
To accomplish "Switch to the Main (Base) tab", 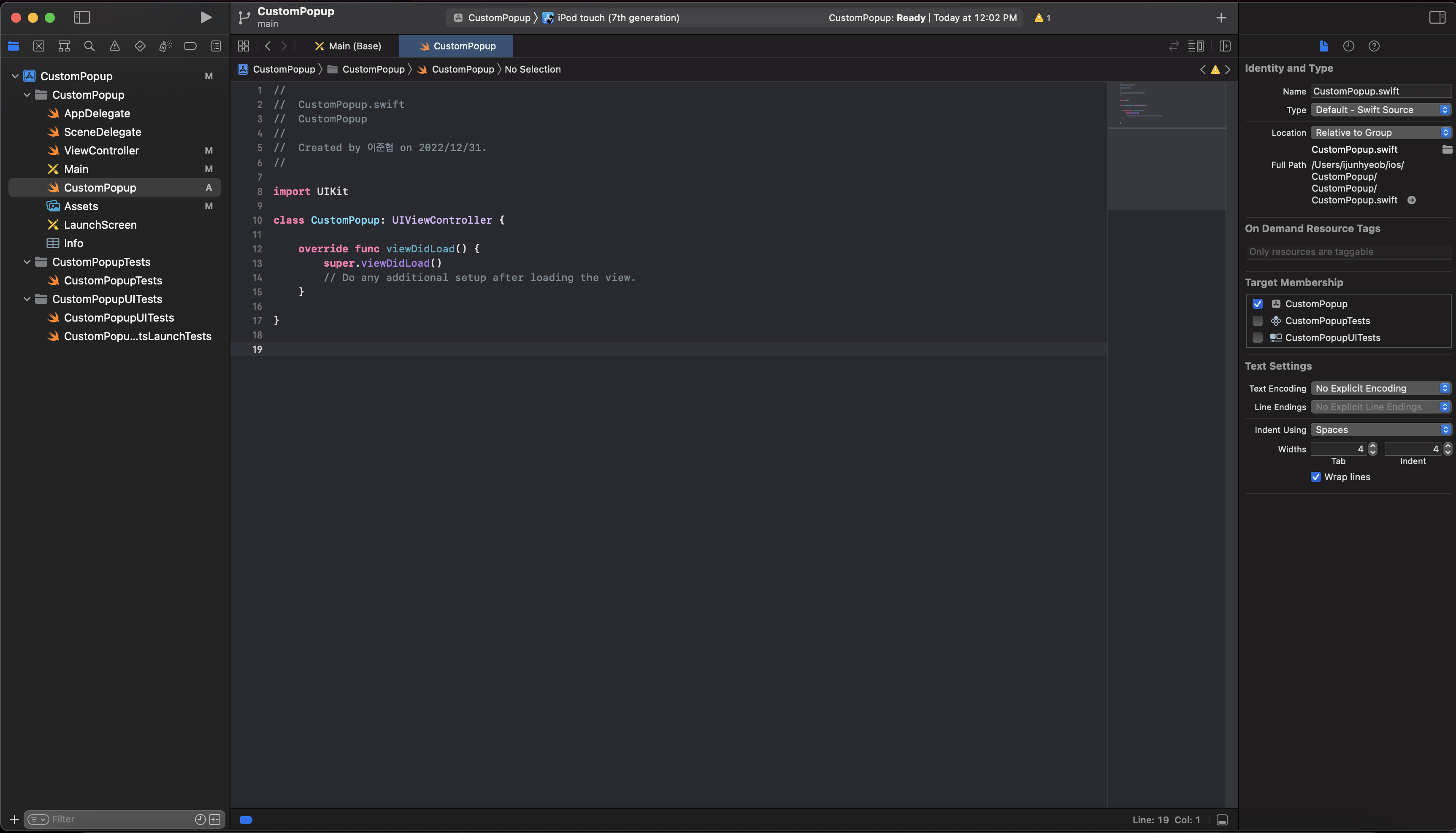I will (348, 46).
